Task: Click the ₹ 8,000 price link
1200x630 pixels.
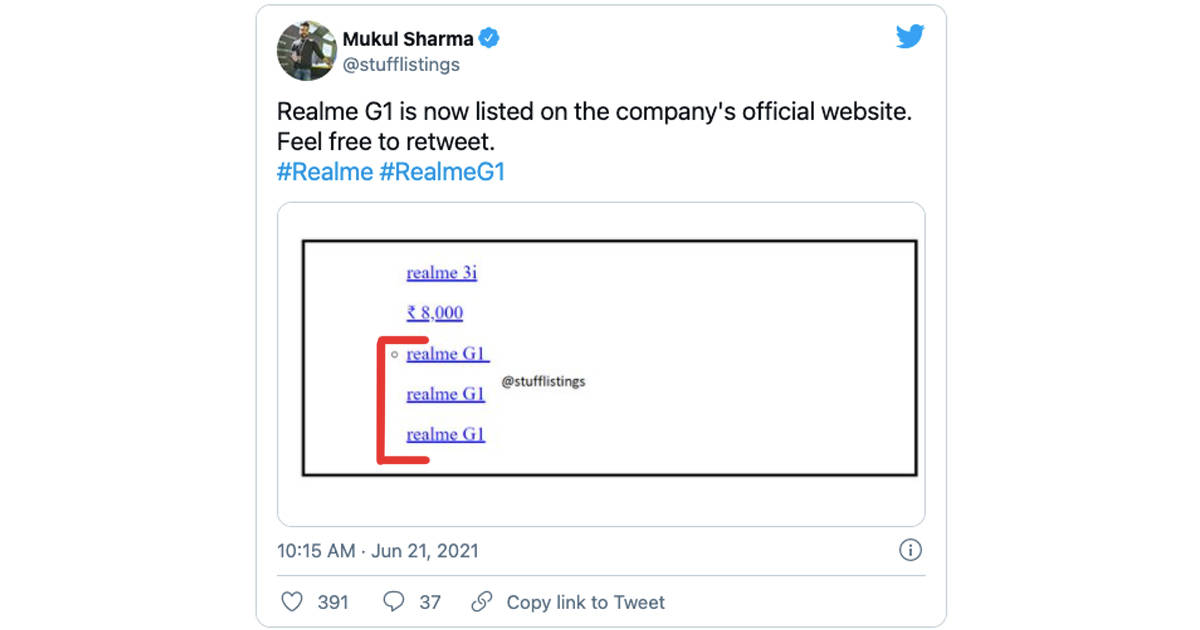Action: tap(433, 312)
